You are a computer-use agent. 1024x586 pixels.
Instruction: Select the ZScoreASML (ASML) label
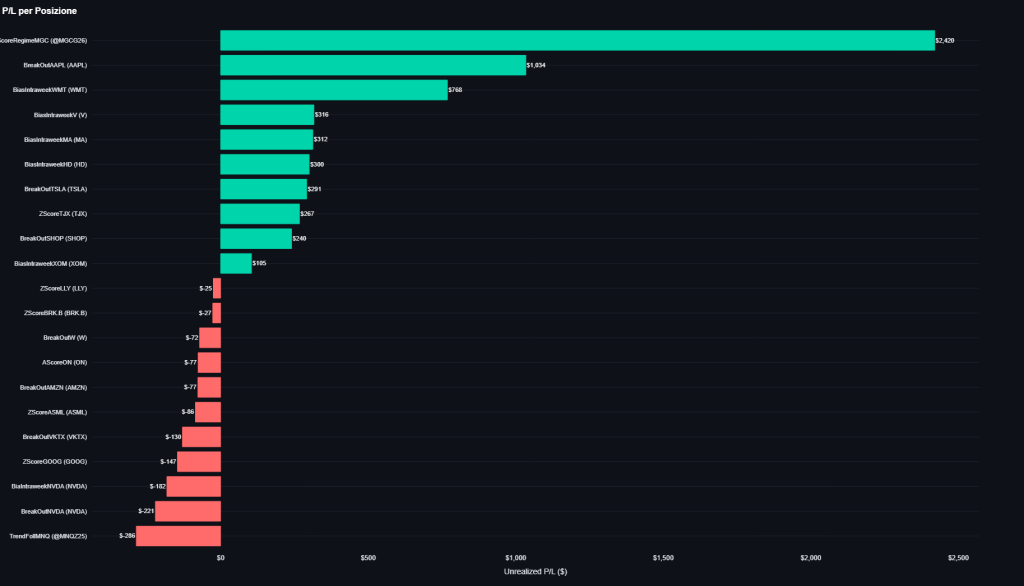click(55, 411)
